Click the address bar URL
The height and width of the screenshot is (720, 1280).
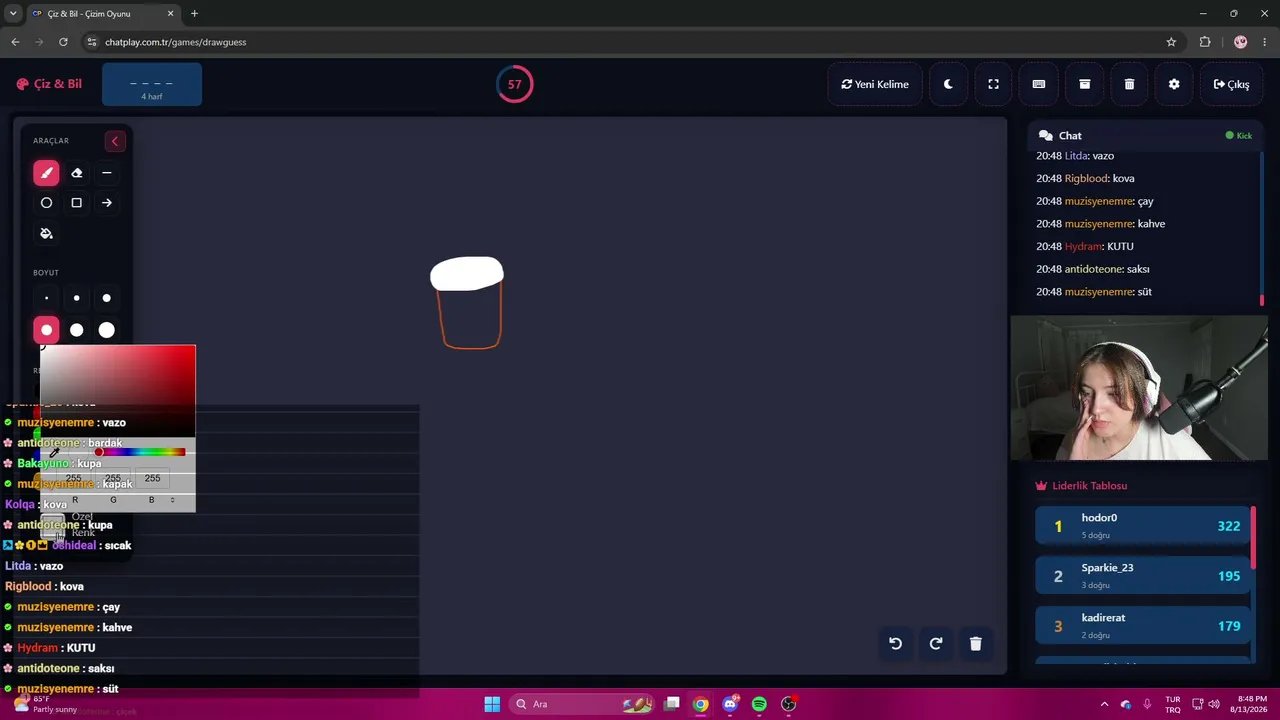[x=176, y=42]
